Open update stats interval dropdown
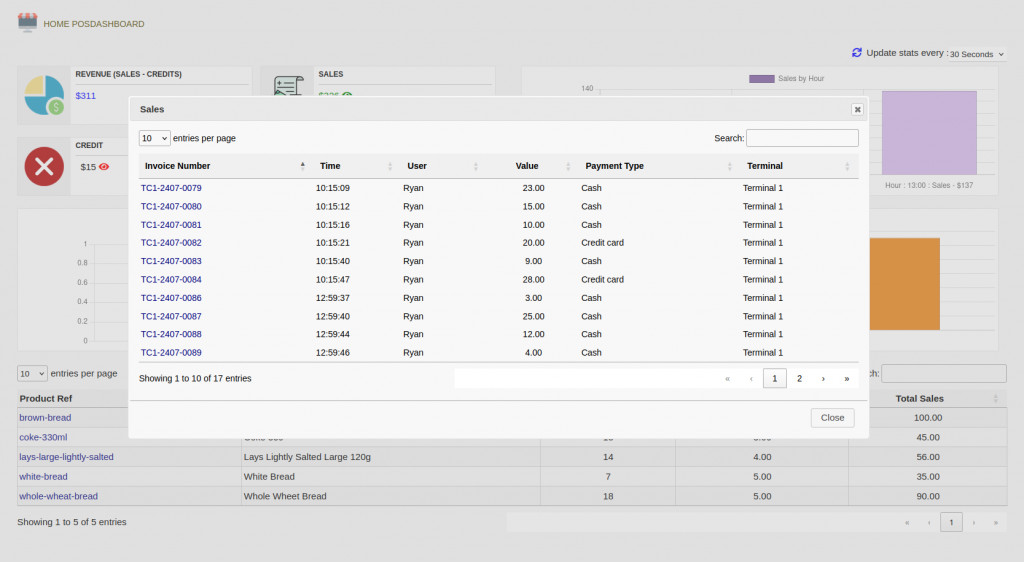The image size is (1024, 562). (x=975, y=54)
